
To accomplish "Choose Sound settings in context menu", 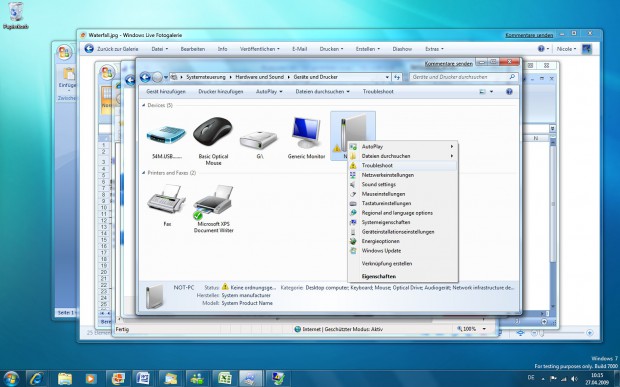I will coord(403,185).
